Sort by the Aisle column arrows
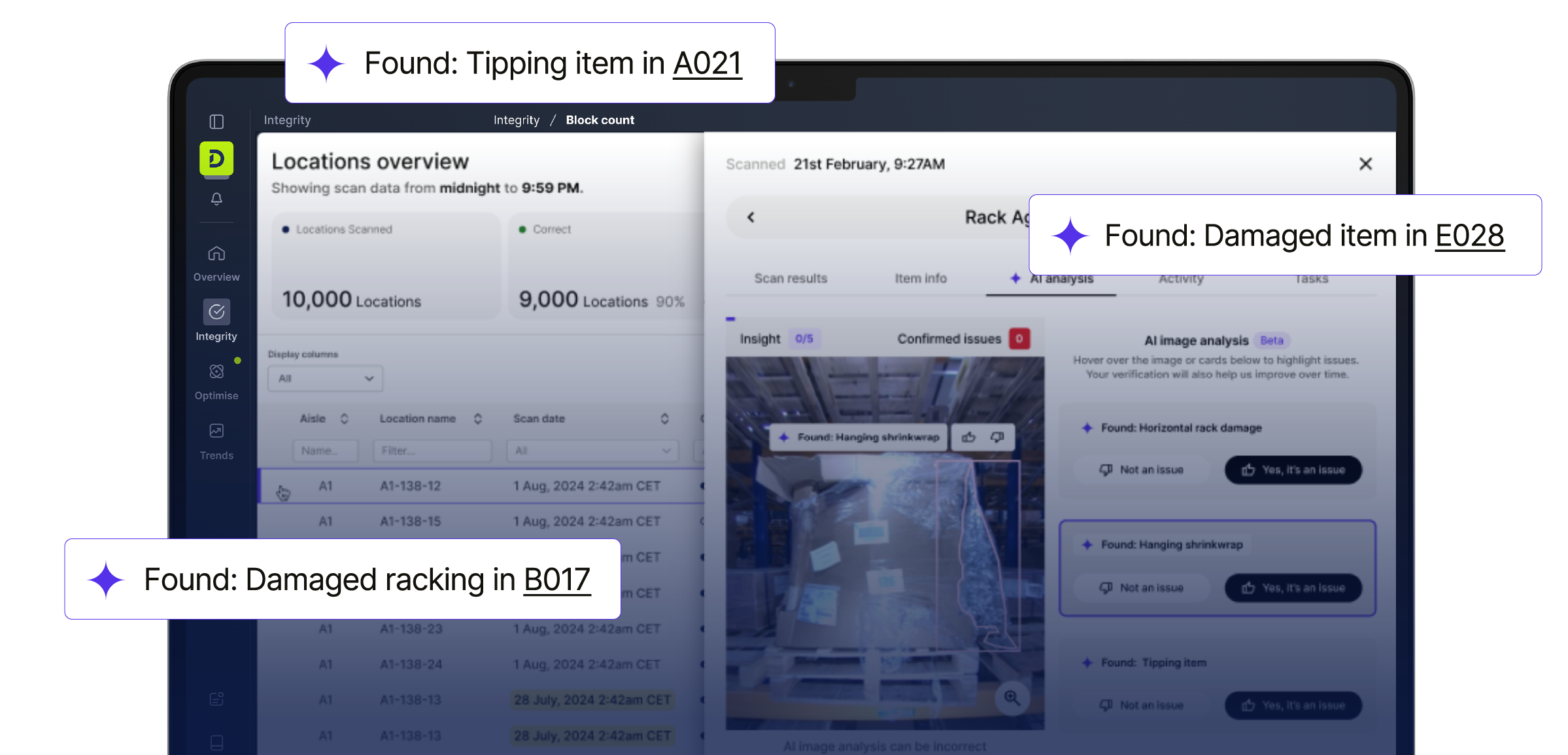 click(345, 419)
